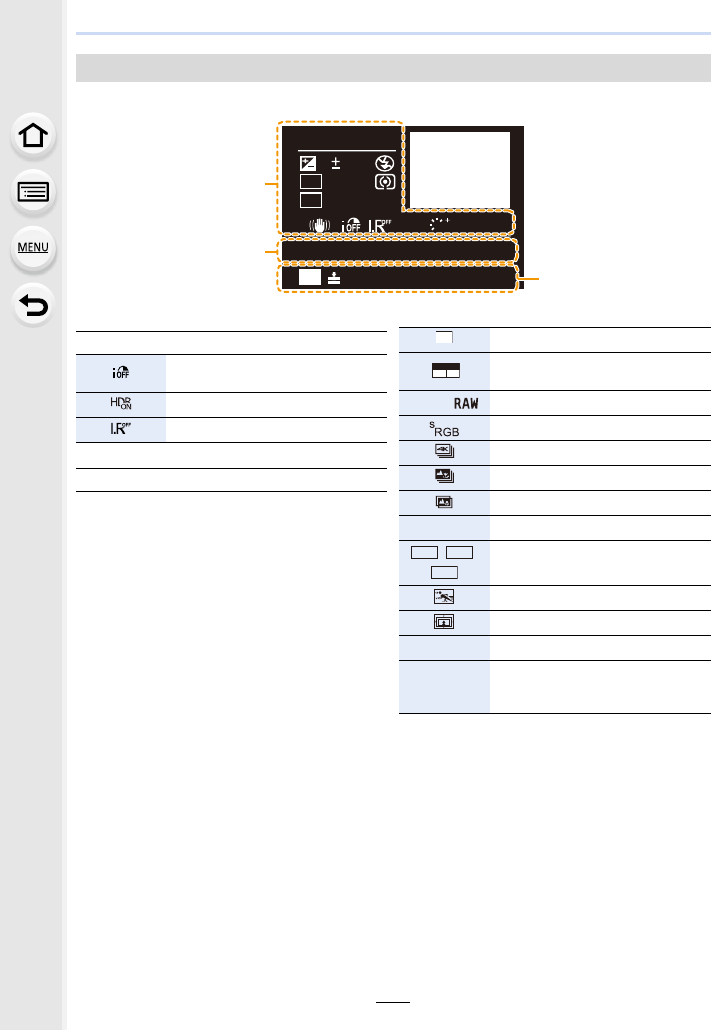Click the I.R OFF icon in the diagram
The height and width of the screenshot is (1030, 711).
[x=379, y=225]
